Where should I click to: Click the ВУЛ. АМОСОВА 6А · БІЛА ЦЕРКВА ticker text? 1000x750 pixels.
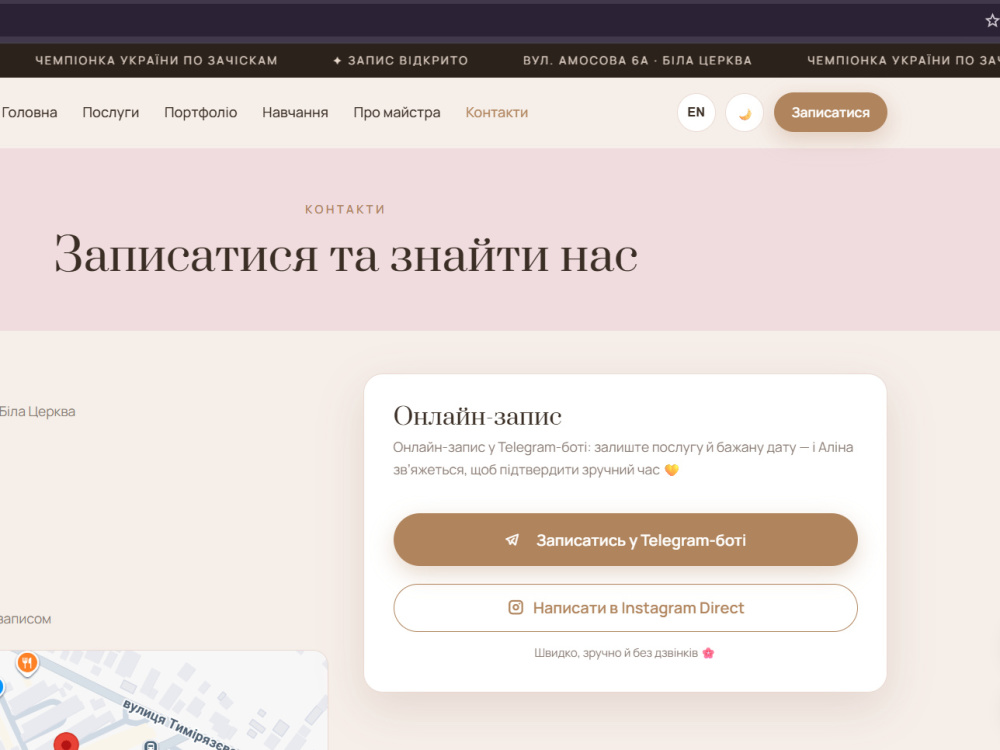tap(637, 61)
